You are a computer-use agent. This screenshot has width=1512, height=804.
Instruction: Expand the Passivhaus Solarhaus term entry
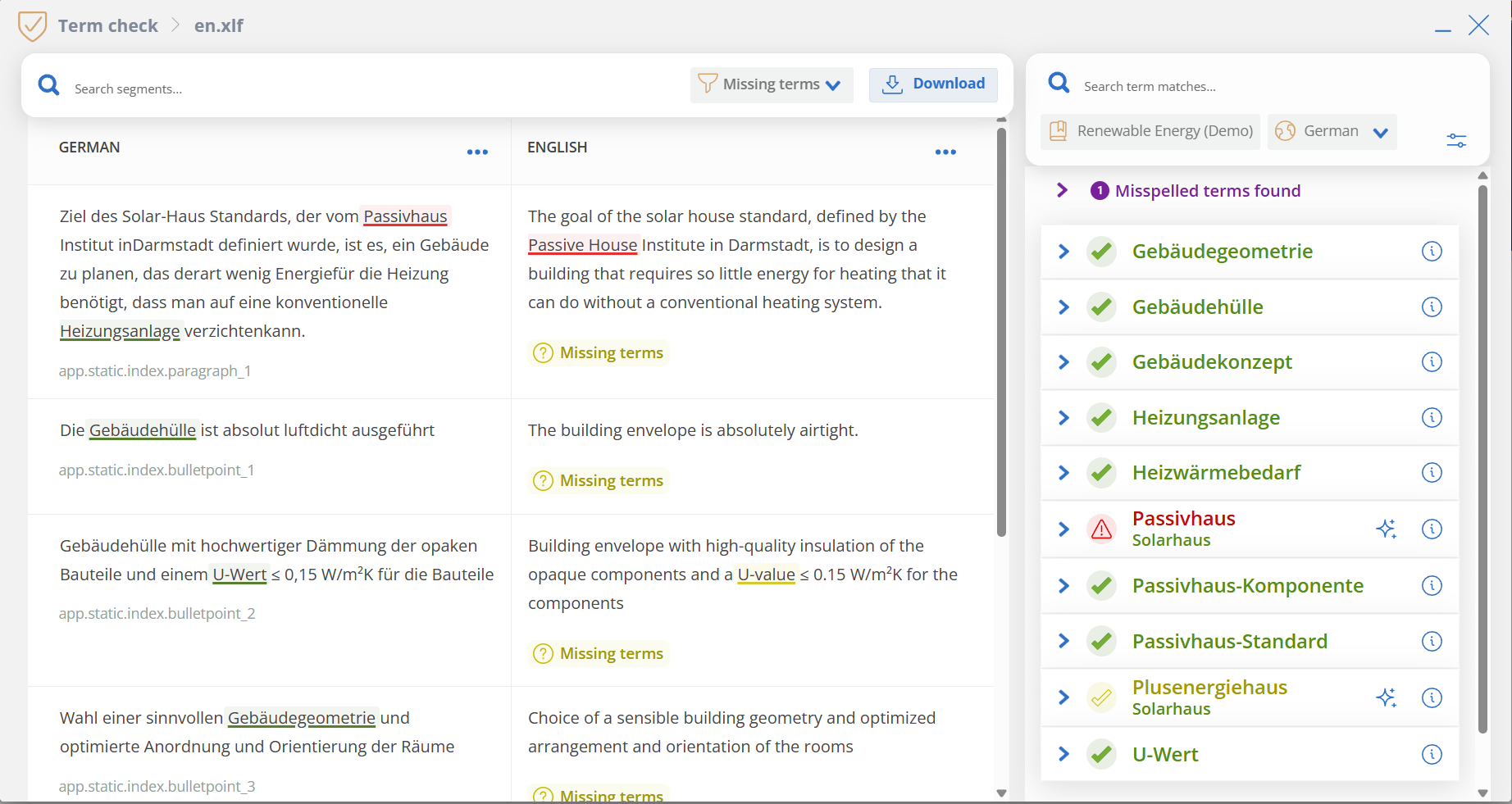(x=1063, y=529)
